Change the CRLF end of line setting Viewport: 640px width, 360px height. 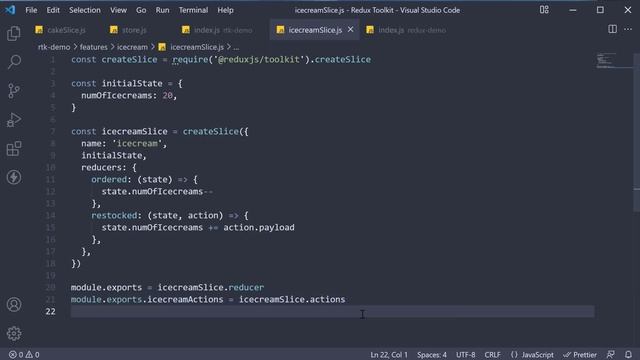click(492, 355)
